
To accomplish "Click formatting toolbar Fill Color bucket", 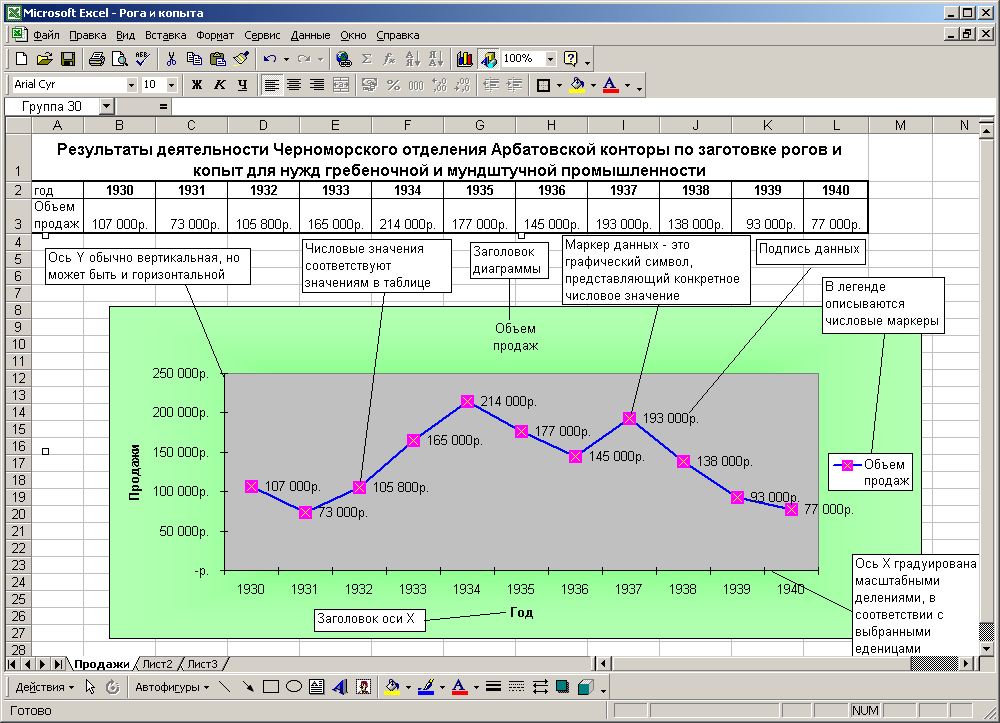I will [x=577, y=85].
